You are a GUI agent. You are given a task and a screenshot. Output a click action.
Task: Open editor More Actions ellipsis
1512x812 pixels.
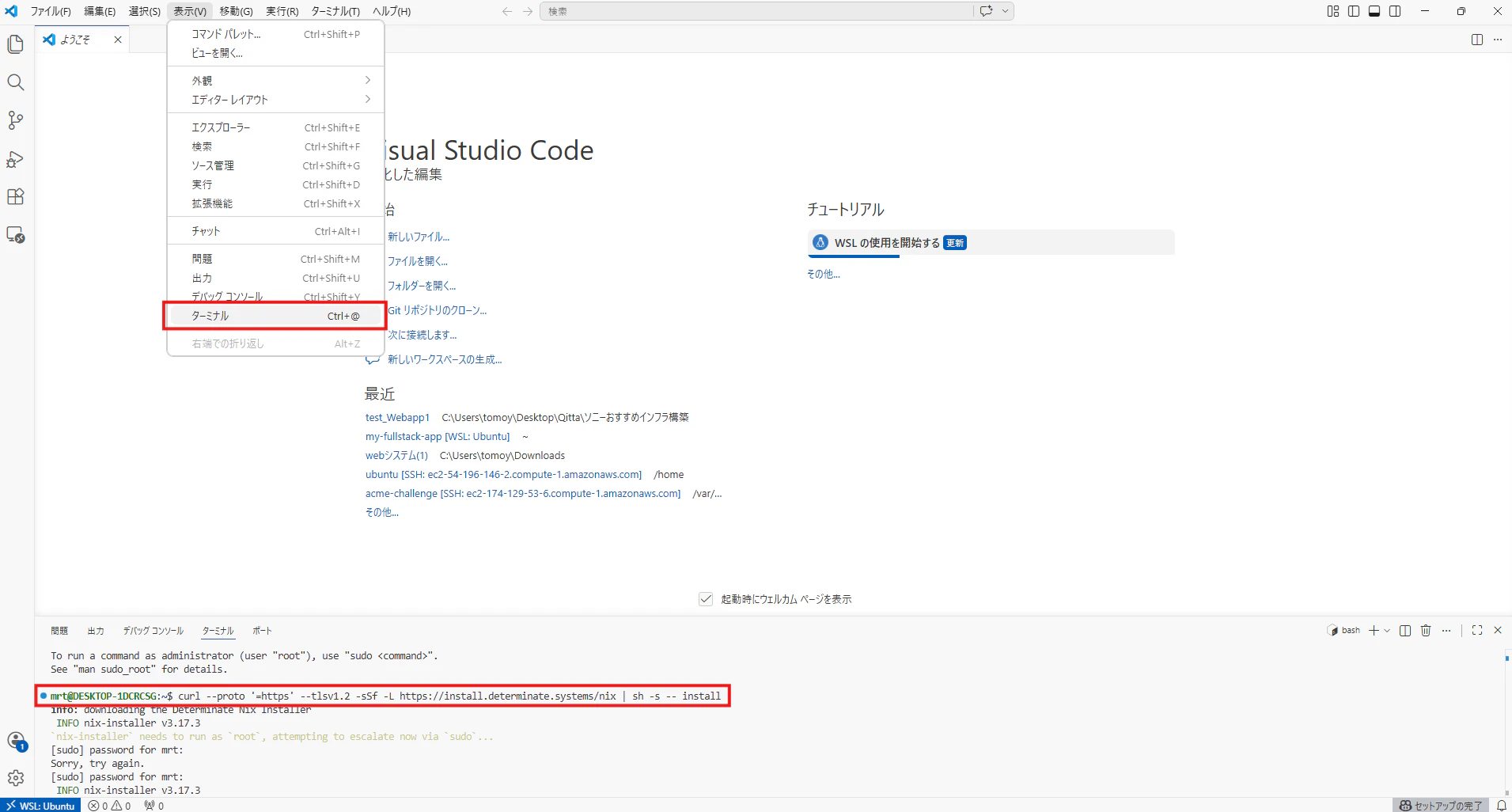click(1498, 40)
